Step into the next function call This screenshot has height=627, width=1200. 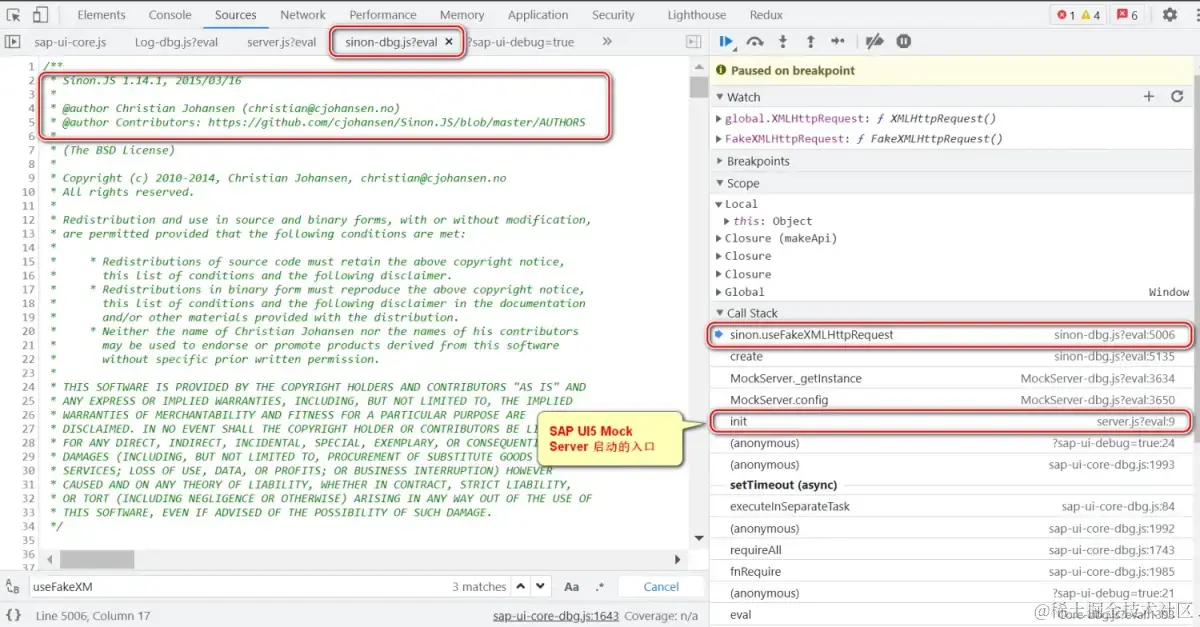pyautogui.click(x=783, y=42)
